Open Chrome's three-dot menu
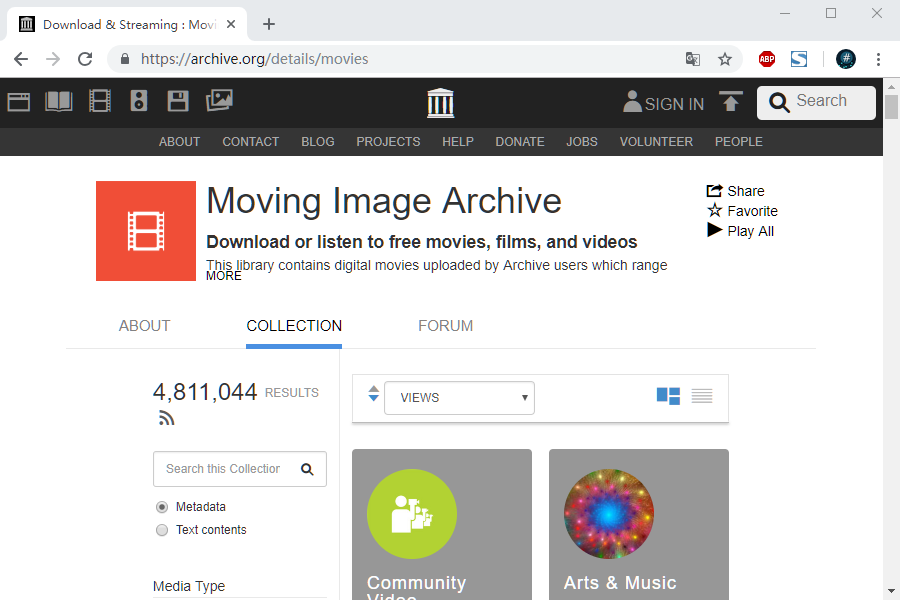Viewport: 900px width, 600px height. [x=878, y=59]
